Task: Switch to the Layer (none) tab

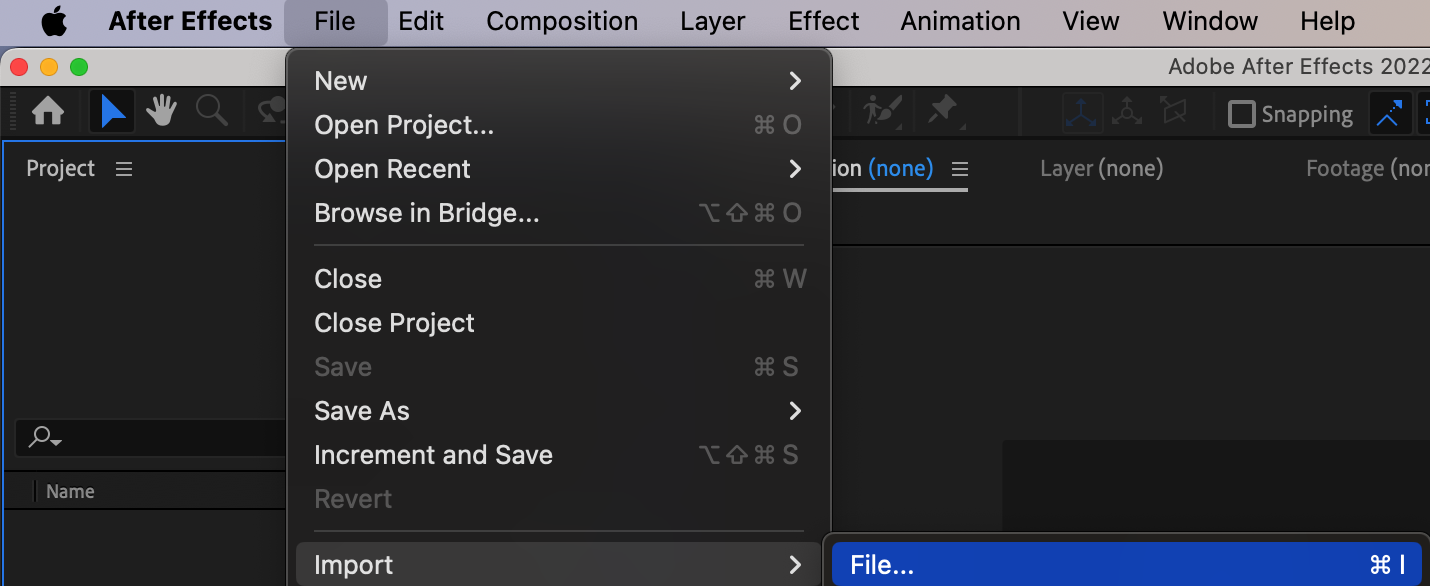Action: point(1101,169)
